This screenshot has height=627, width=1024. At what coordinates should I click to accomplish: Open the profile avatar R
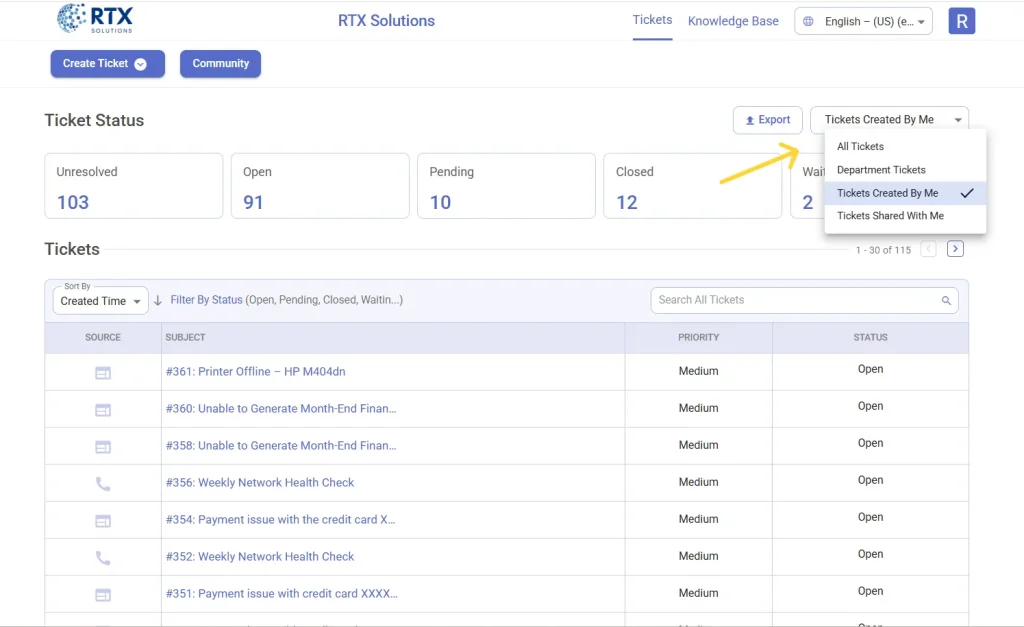click(x=961, y=20)
